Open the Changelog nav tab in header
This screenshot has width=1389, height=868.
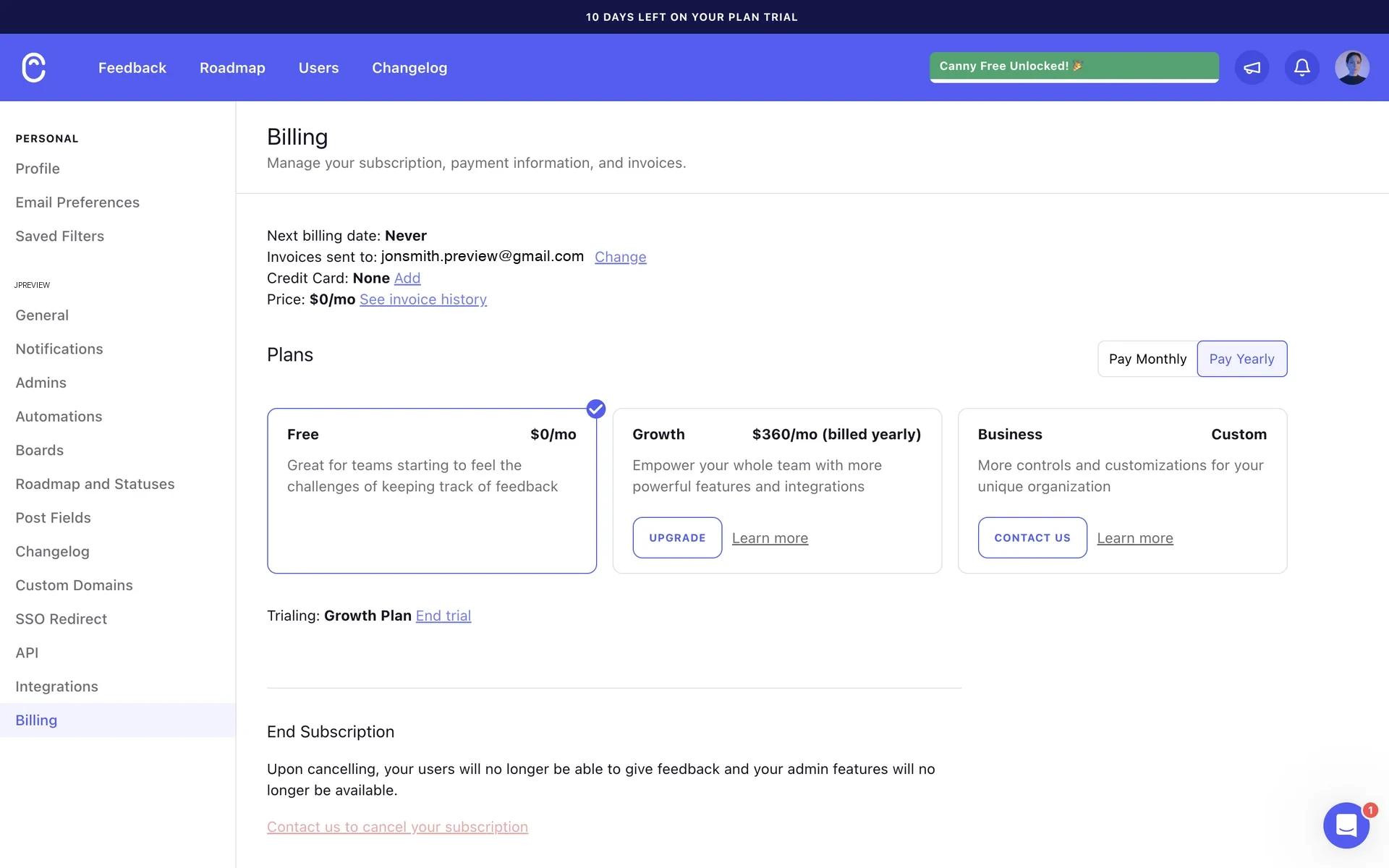click(409, 67)
